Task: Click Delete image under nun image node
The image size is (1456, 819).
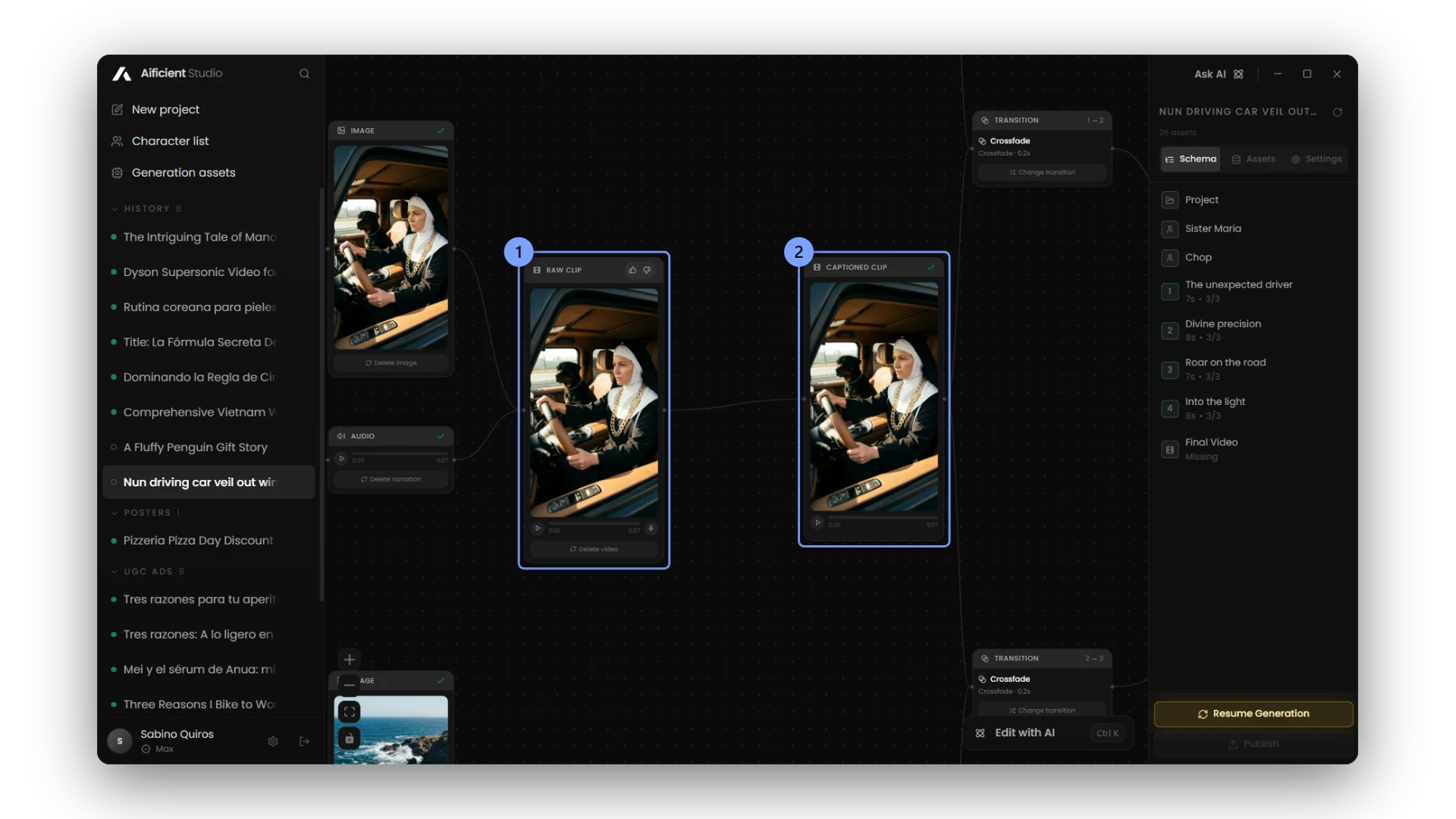Action: 391,363
